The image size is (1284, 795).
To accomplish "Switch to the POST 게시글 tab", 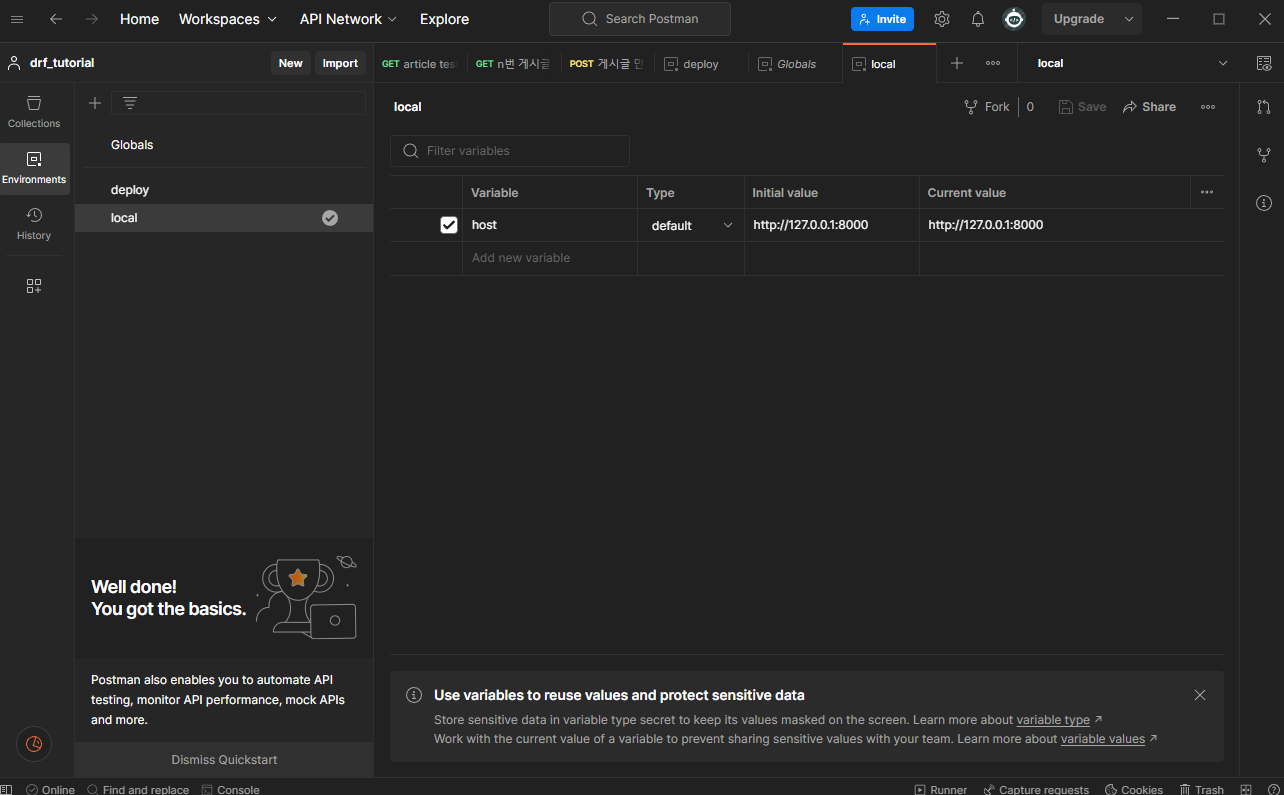I will pyautogui.click(x=607, y=63).
